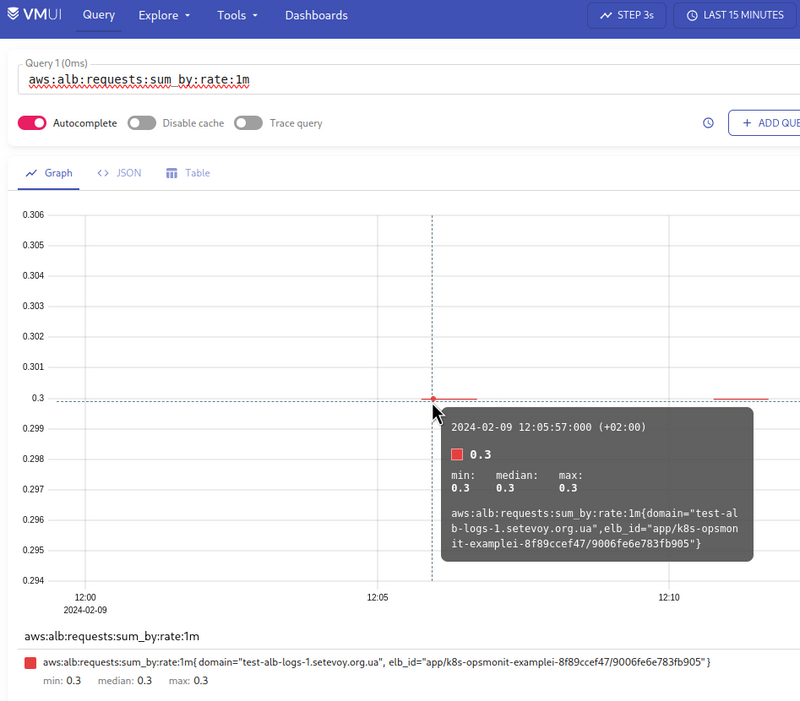Focus the Query 1 input field

409,80
